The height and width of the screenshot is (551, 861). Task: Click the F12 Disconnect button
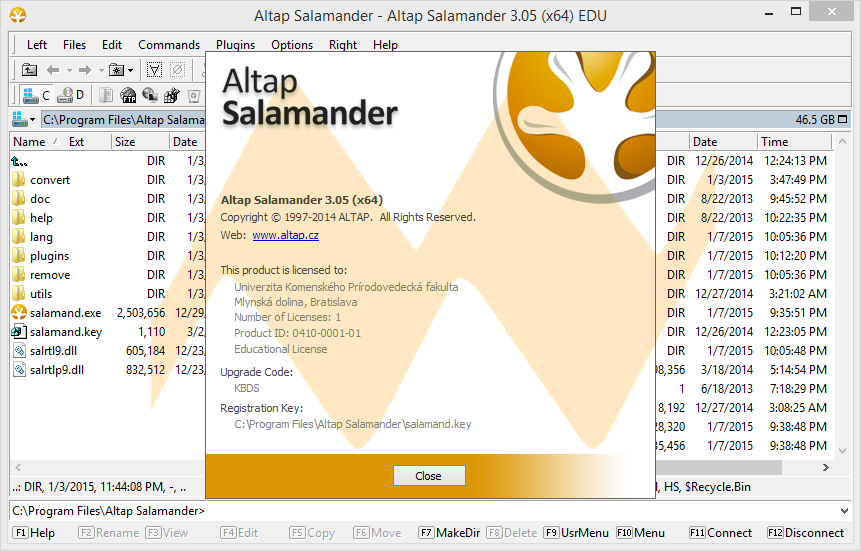click(806, 533)
